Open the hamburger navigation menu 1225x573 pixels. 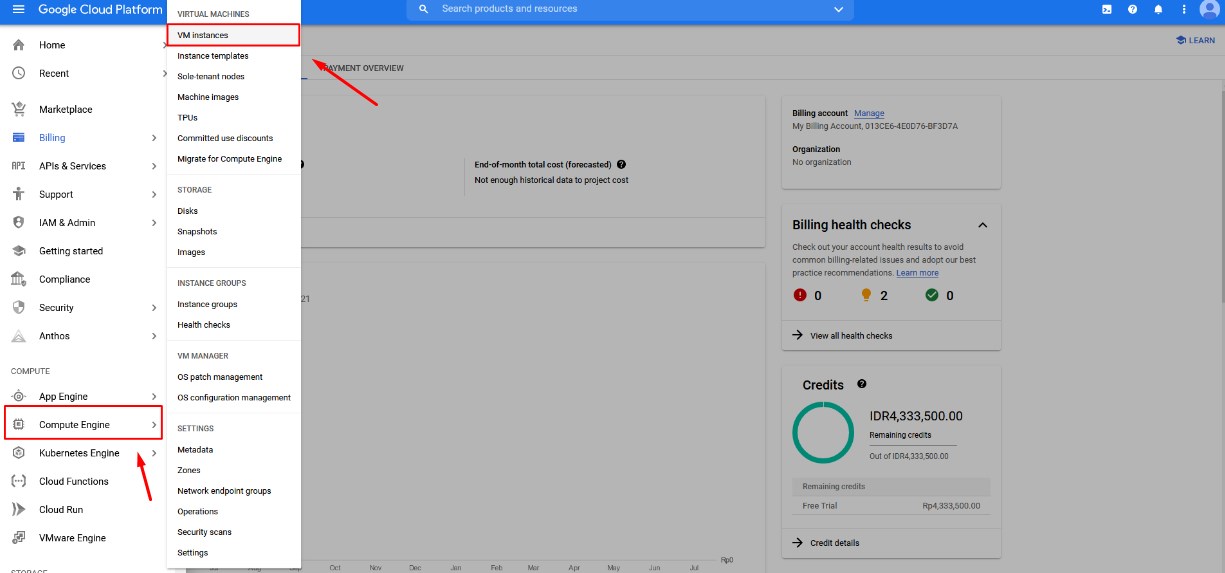pos(18,9)
